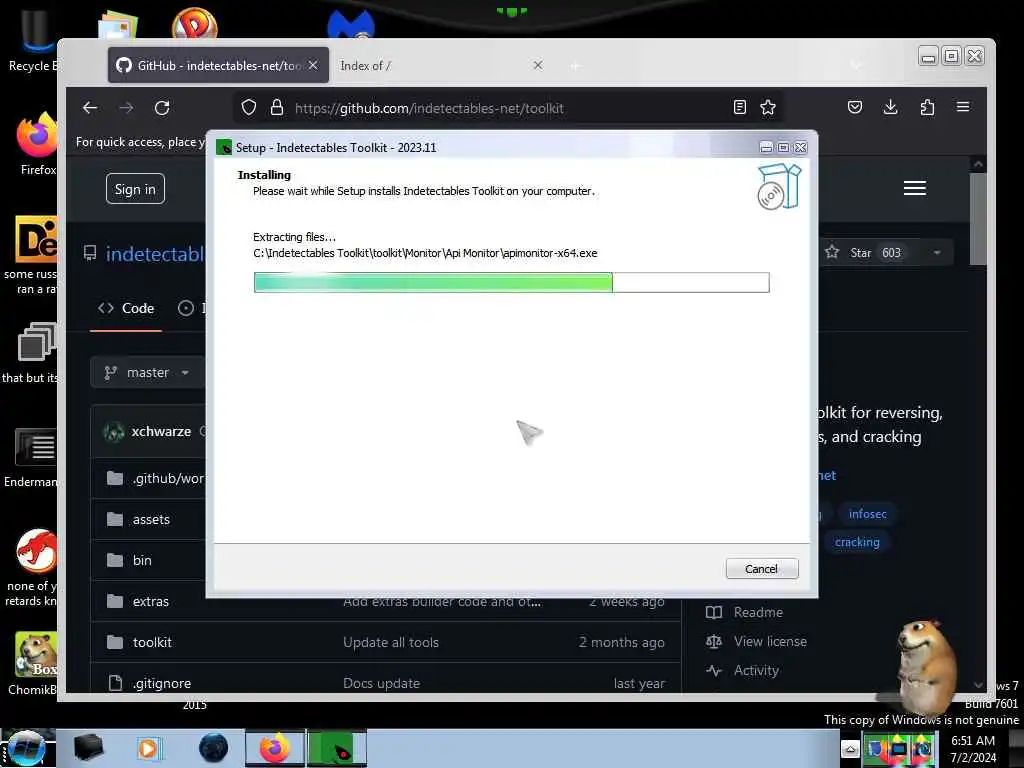Reload the GitHub page

pyautogui.click(x=162, y=108)
